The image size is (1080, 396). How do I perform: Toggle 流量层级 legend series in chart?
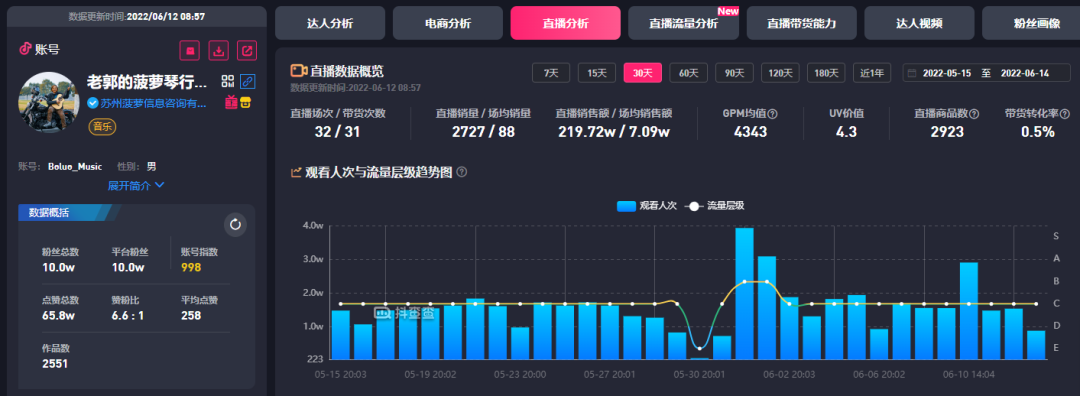click(x=714, y=205)
